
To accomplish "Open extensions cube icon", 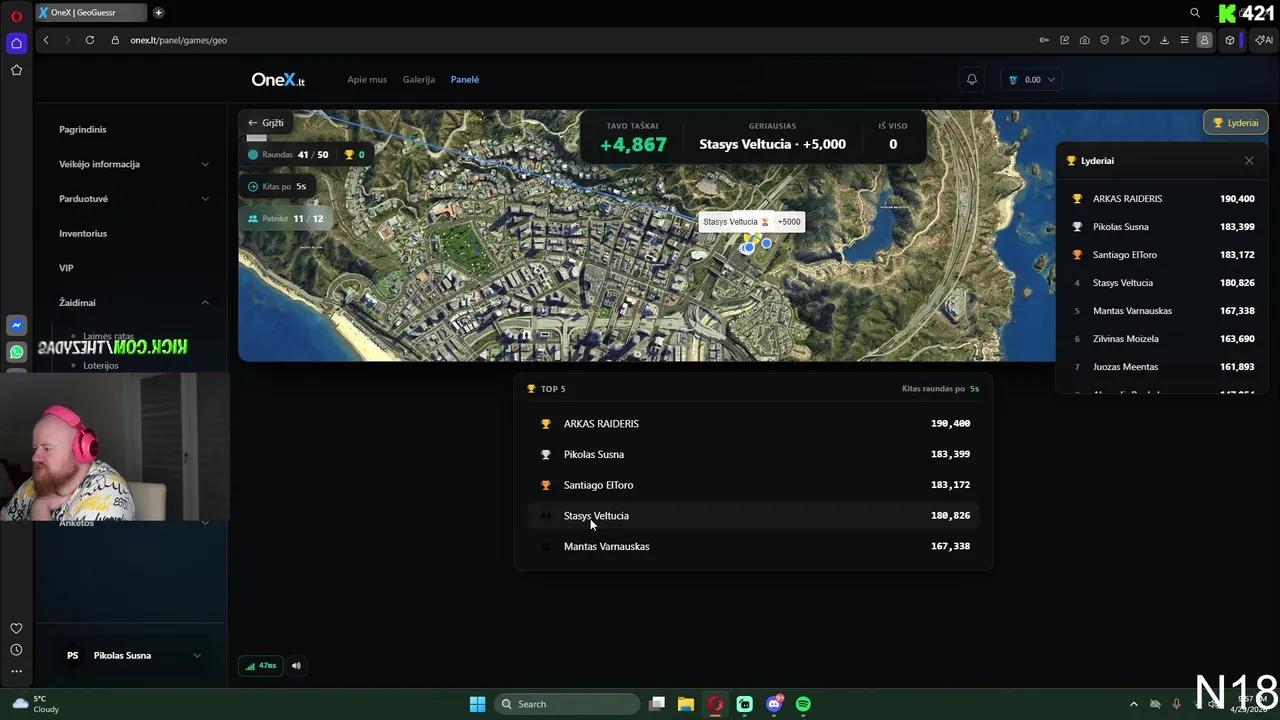I will [x=1230, y=40].
